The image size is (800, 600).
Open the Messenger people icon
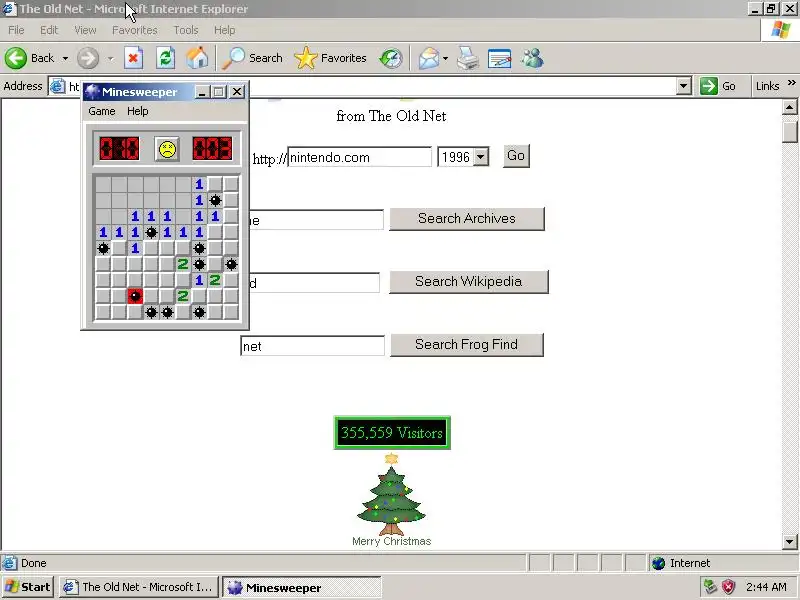tap(532, 58)
